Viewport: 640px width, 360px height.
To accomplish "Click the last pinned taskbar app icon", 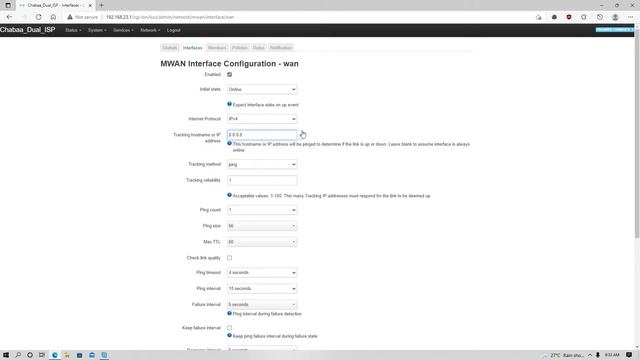I will 104,355.
